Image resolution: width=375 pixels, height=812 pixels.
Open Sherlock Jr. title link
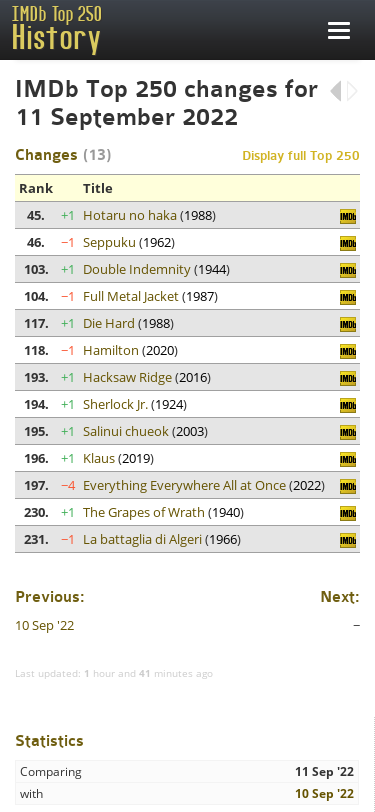[116, 404]
